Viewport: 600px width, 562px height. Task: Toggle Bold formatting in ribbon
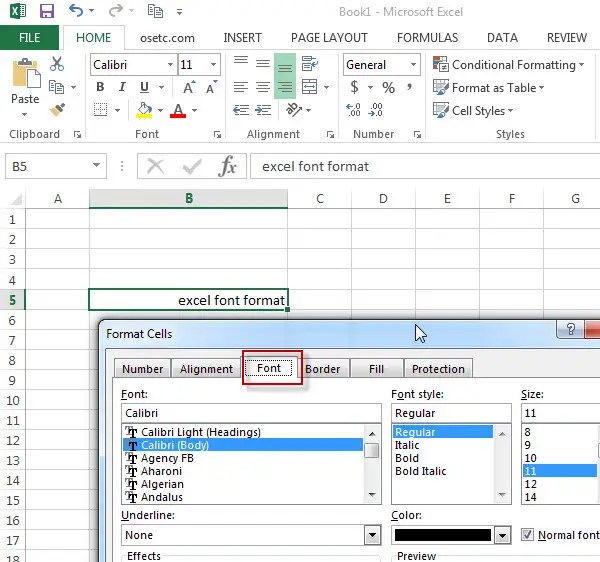(100, 87)
